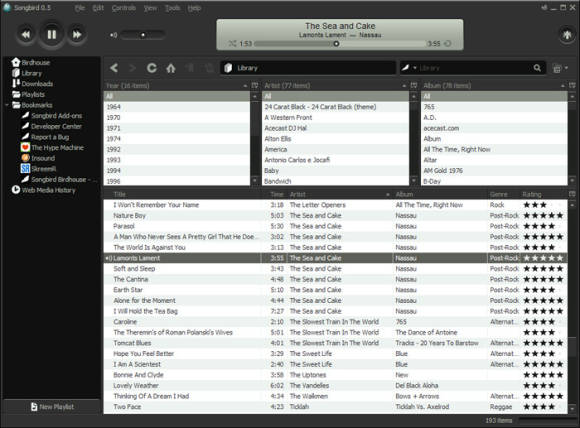The height and width of the screenshot is (428, 580).
Task: Reload the page with refresh icon
Action: pyautogui.click(x=152, y=68)
